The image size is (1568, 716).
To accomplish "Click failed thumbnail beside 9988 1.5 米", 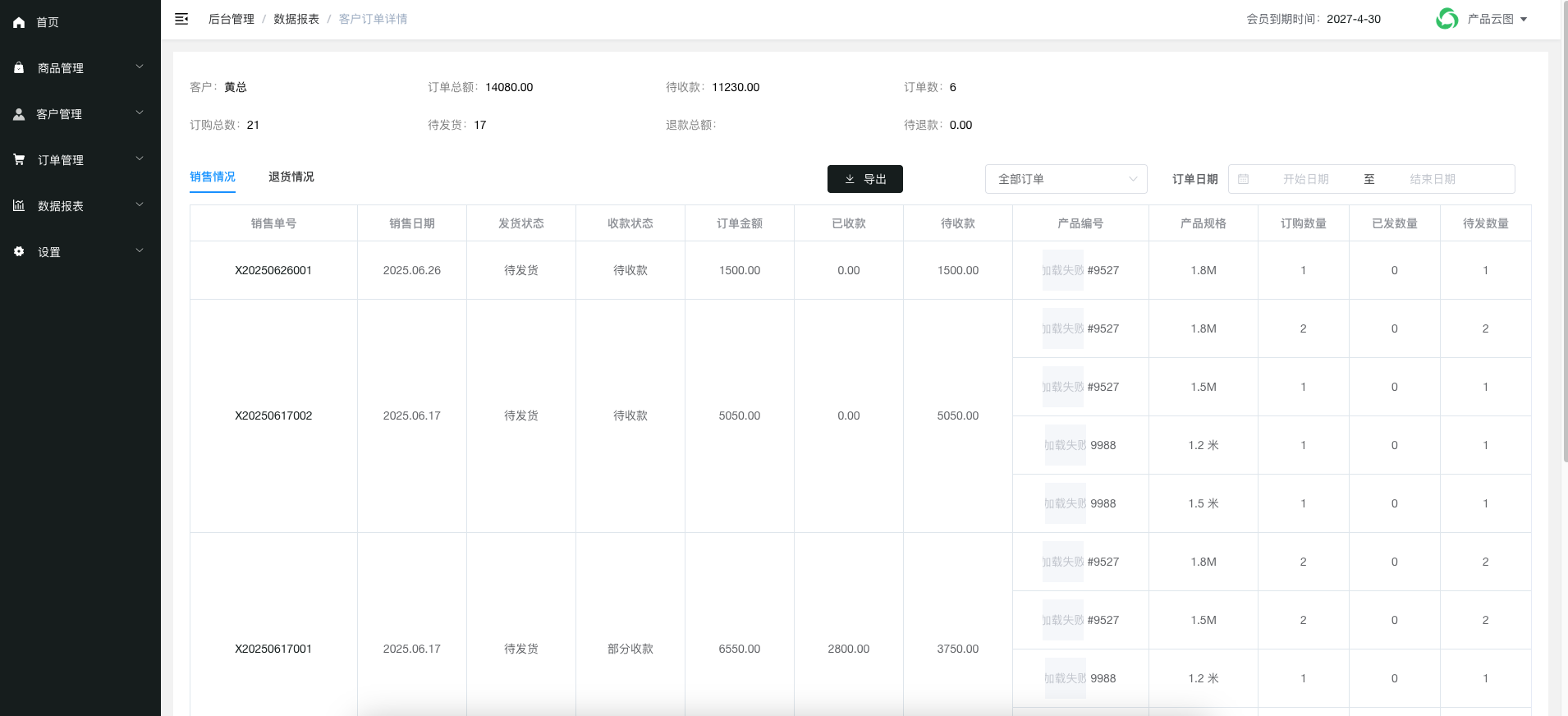I will pos(1066,503).
